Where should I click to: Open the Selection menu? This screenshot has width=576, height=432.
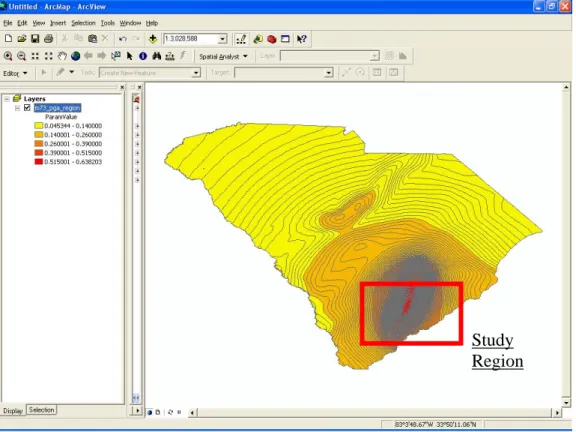83,23
